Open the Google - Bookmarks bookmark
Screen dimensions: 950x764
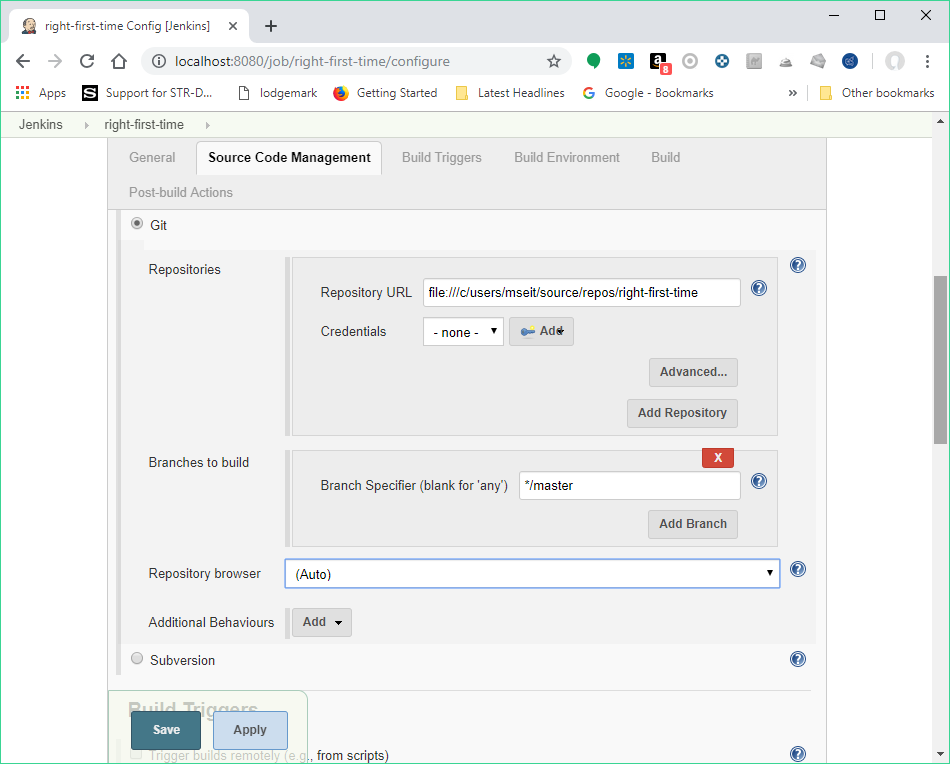(648, 93)
